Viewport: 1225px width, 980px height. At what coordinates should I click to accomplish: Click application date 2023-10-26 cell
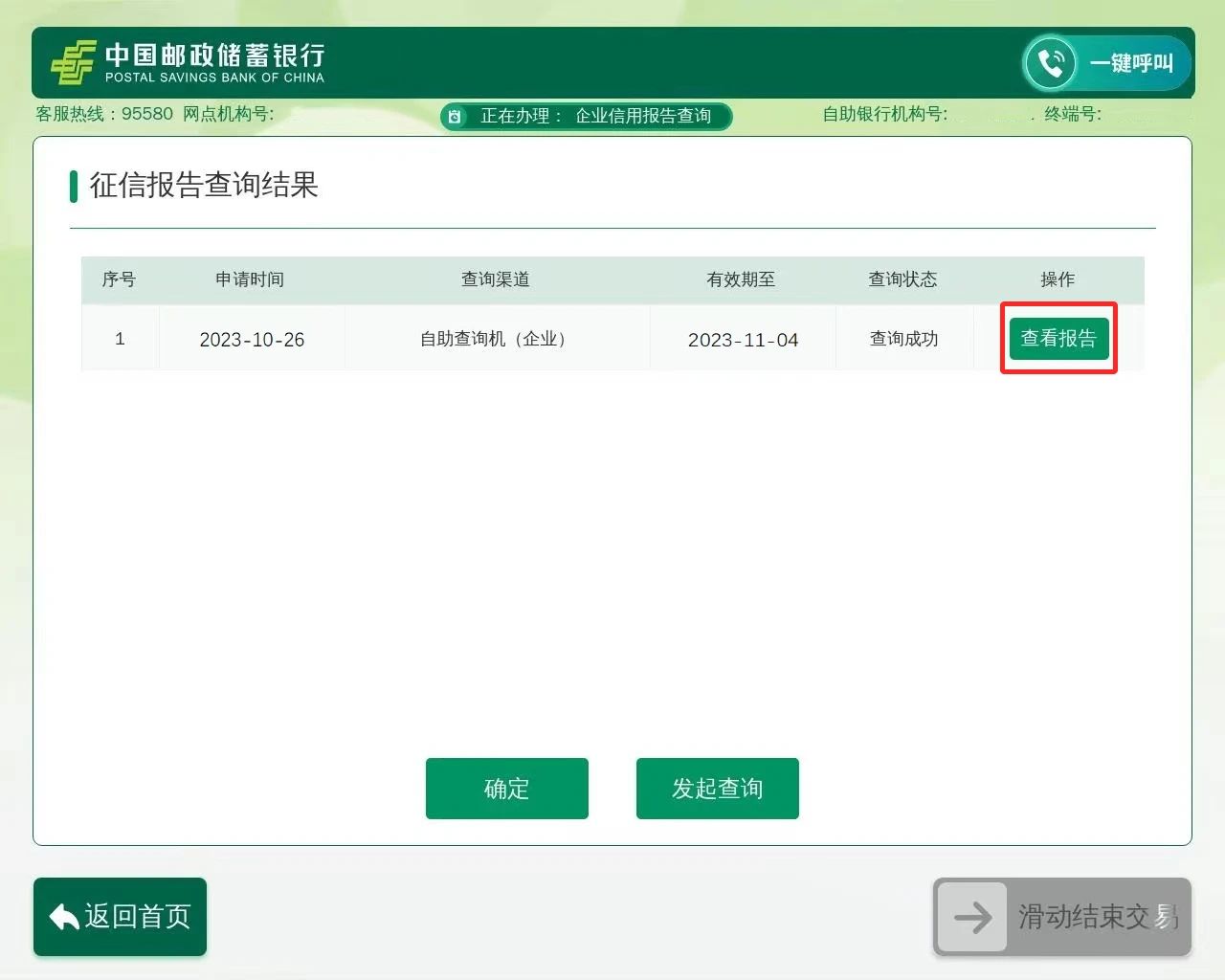[x=252, y=340]
